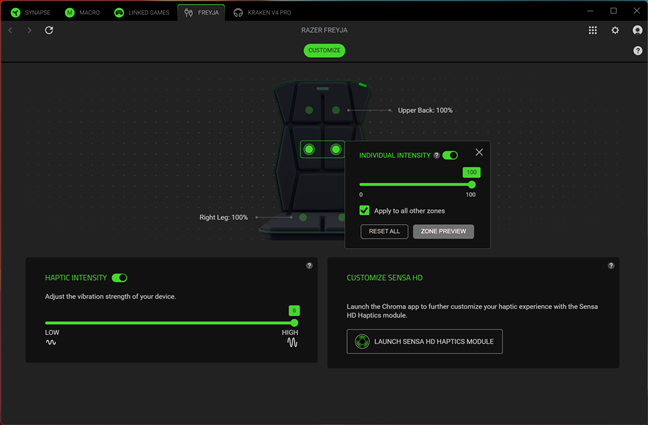Select the upper back right haptic zone

(336, 110)
